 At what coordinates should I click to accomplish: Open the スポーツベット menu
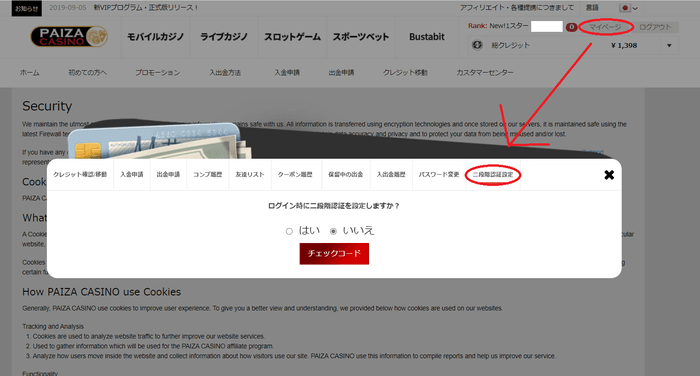[x=361, y=37]
